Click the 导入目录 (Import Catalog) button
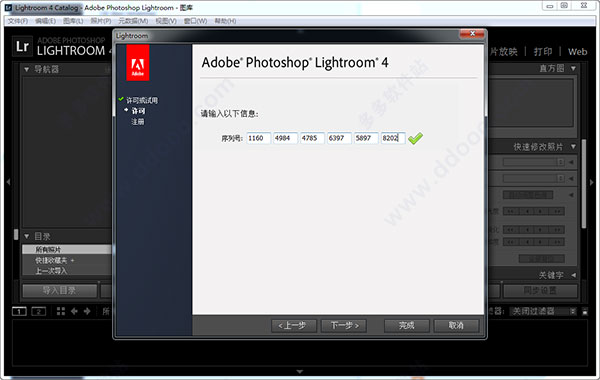 [x=60, y=290]
